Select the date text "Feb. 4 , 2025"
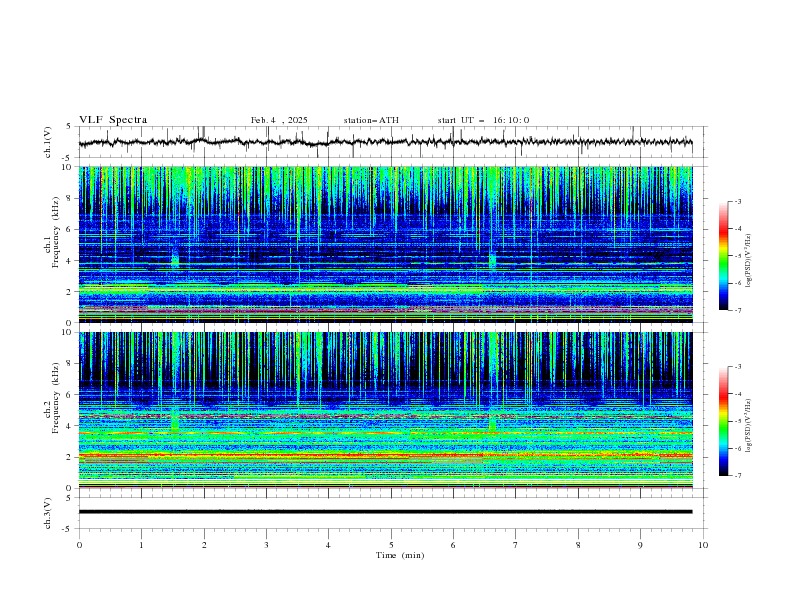Screen dimensions: 792x612 [x=279, y=120]
